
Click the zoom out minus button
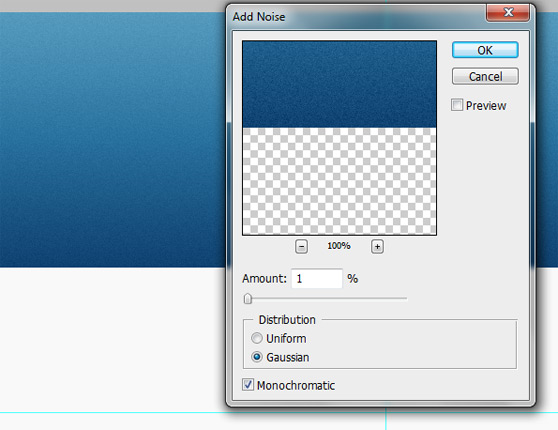point(301,246)
